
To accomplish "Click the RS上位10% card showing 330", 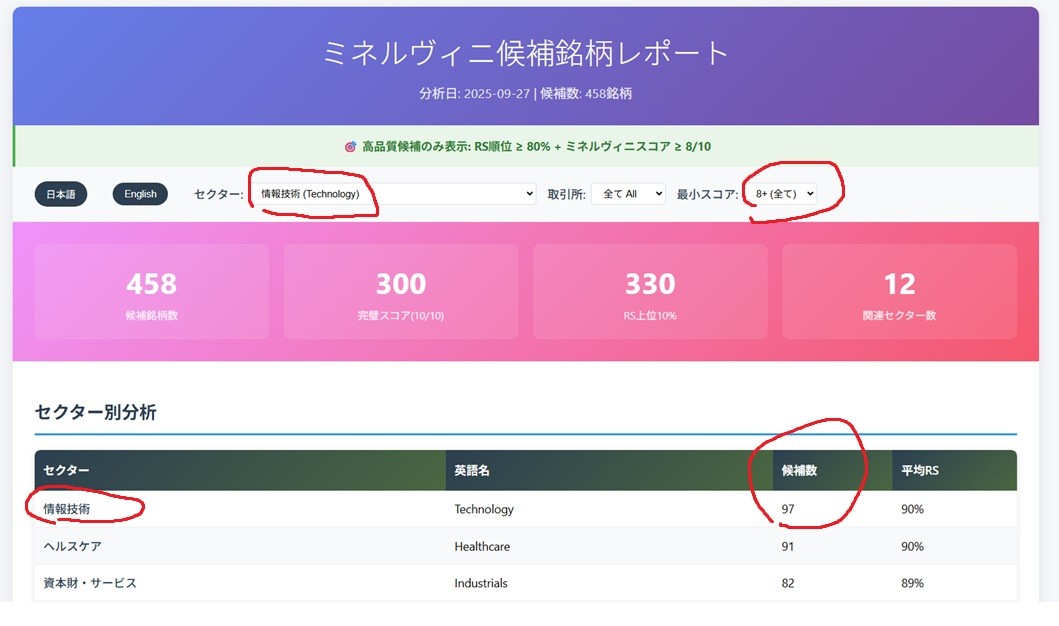I will click(x=650, y=292).
